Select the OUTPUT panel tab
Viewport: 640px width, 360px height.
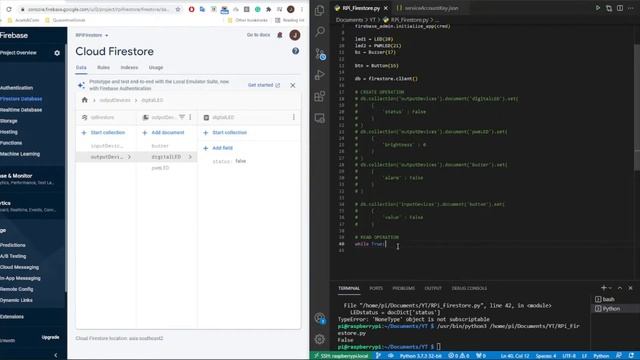point(433,288)
